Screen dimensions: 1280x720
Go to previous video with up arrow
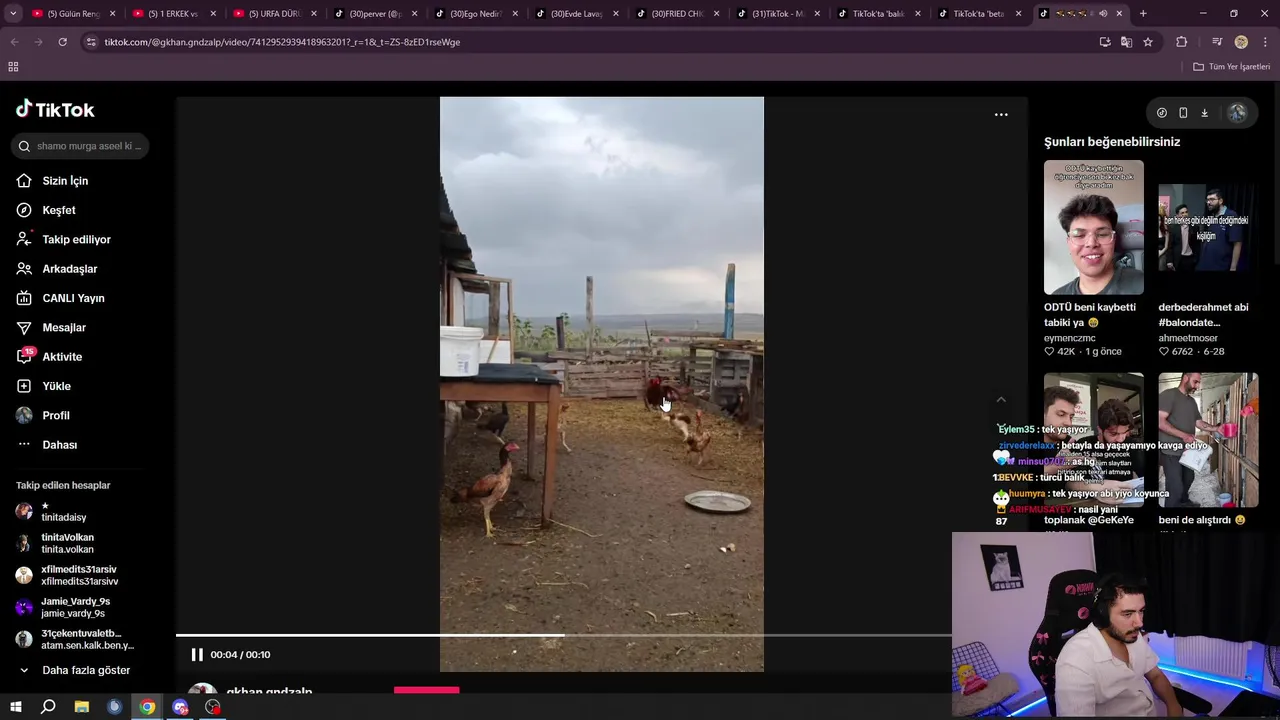pyautogui.click(x=1001, y=400)
